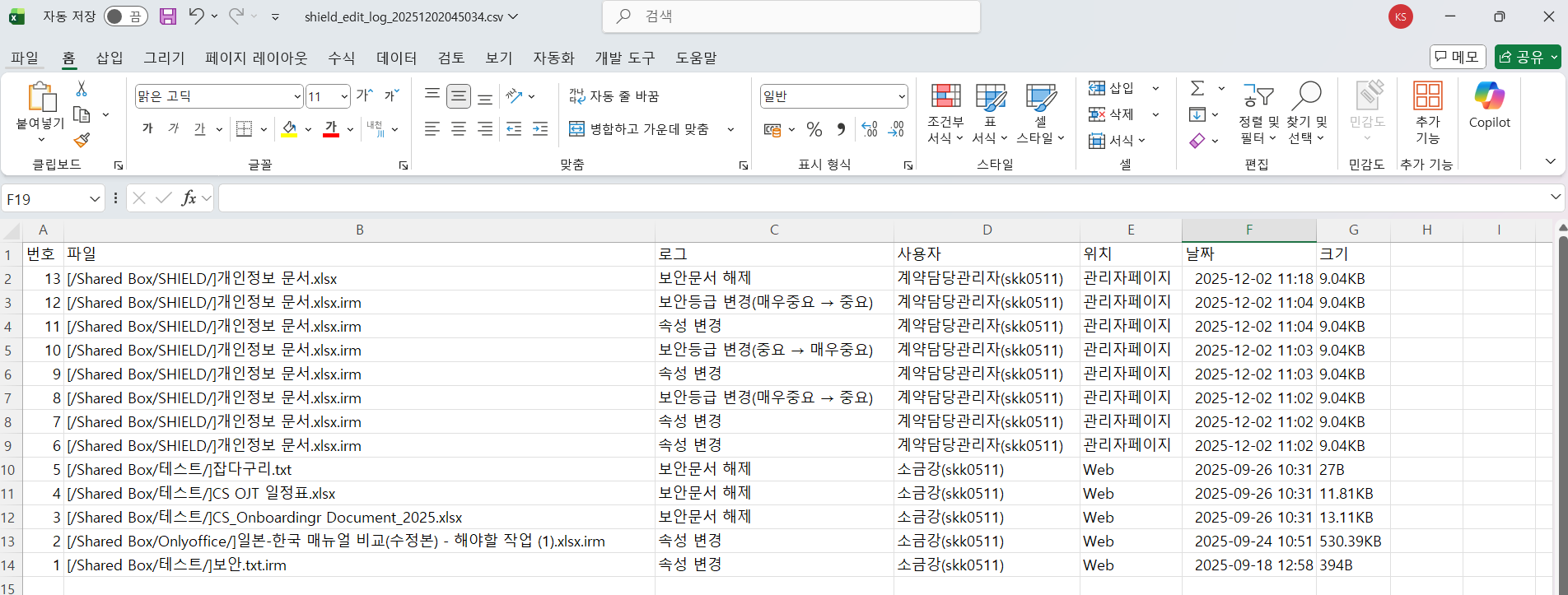The width and height of the screenshot is (1568, 595).
Task: Click the search box (검색)
Action: point(791,16)
